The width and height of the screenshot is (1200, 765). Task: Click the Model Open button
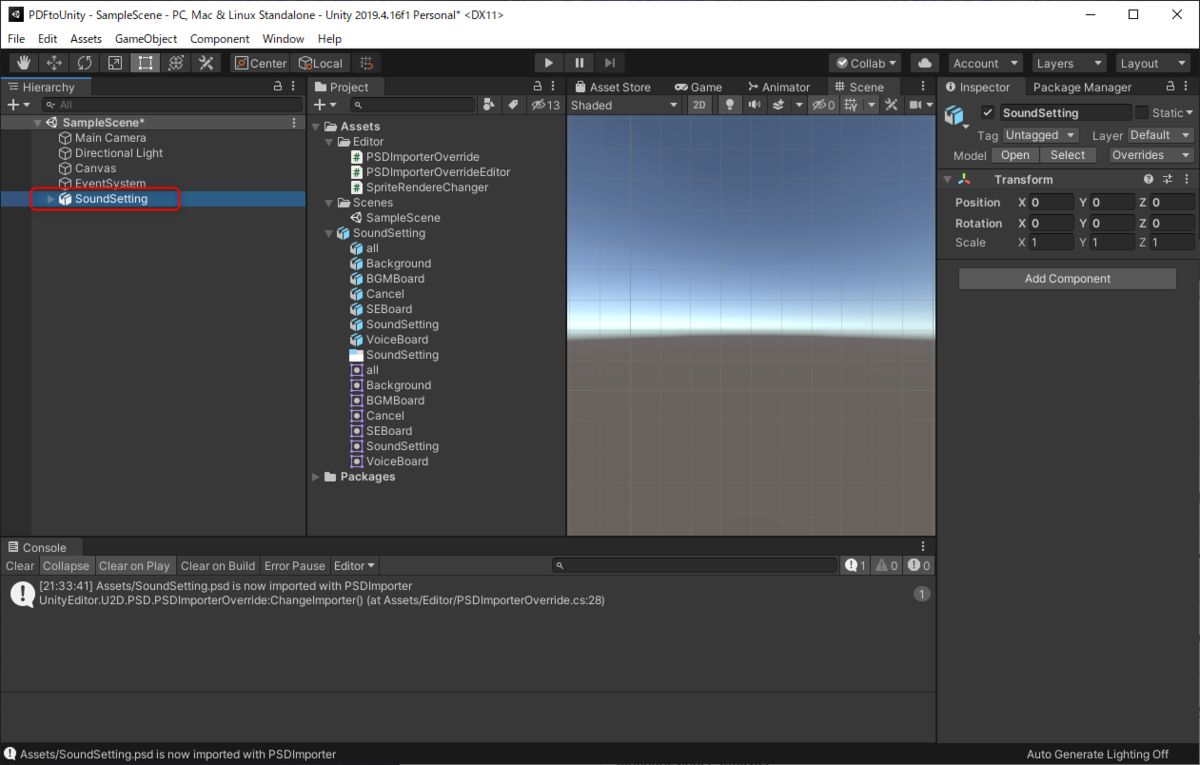pos(1015,155)
